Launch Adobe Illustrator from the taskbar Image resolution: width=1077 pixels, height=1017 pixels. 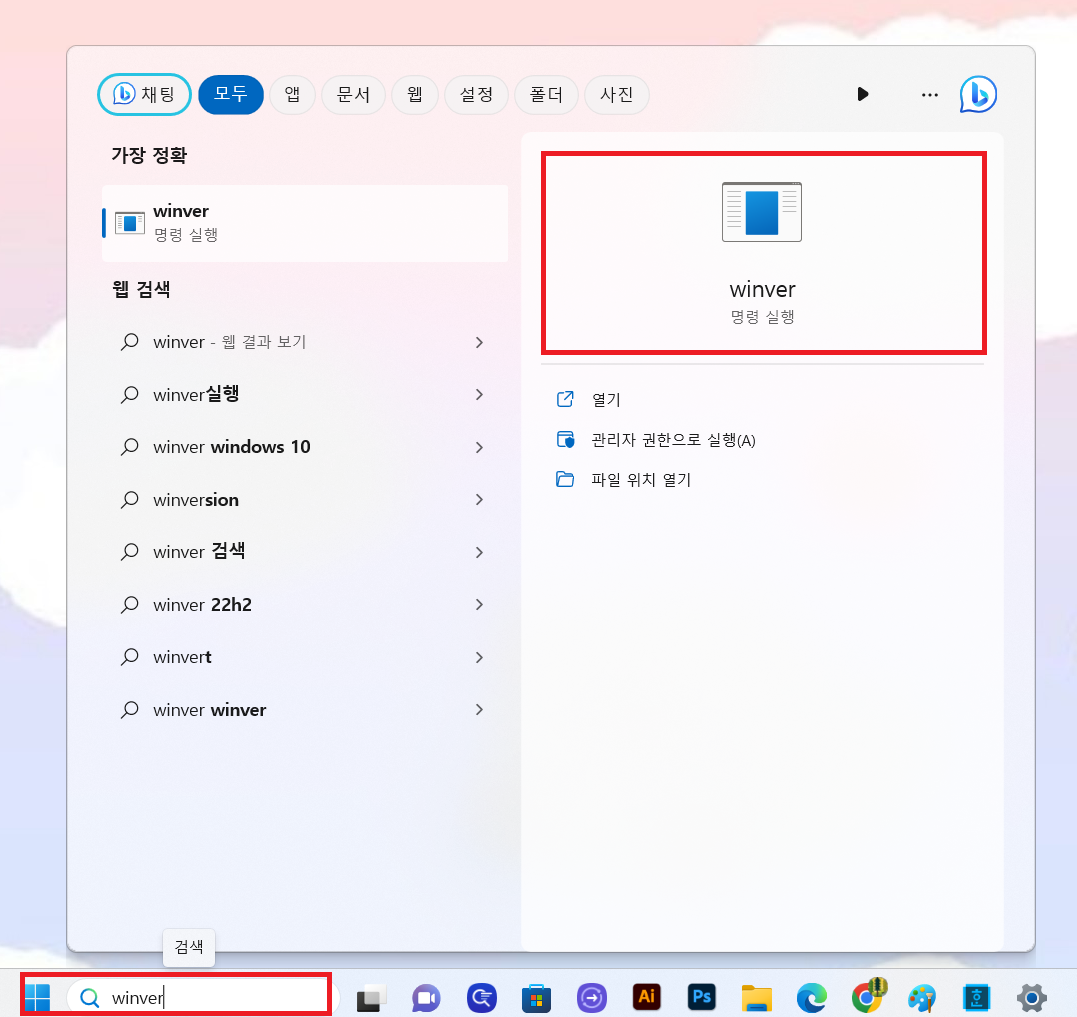646,997
